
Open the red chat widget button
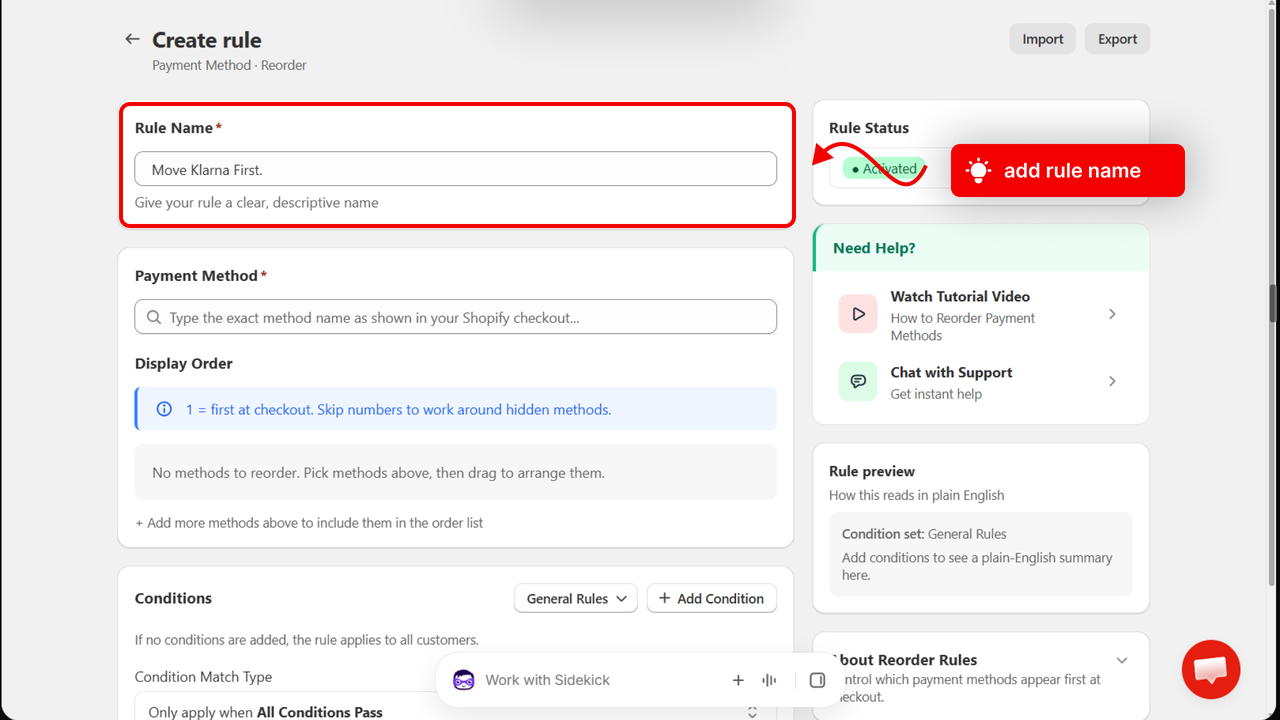point(1211,669)
